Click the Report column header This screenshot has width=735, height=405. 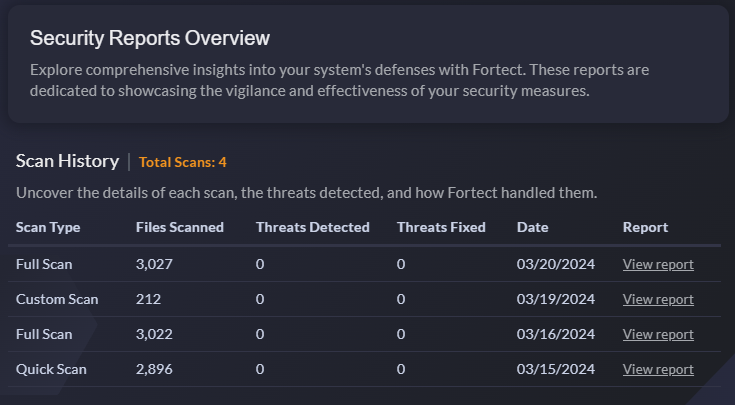tap(645, 227)
